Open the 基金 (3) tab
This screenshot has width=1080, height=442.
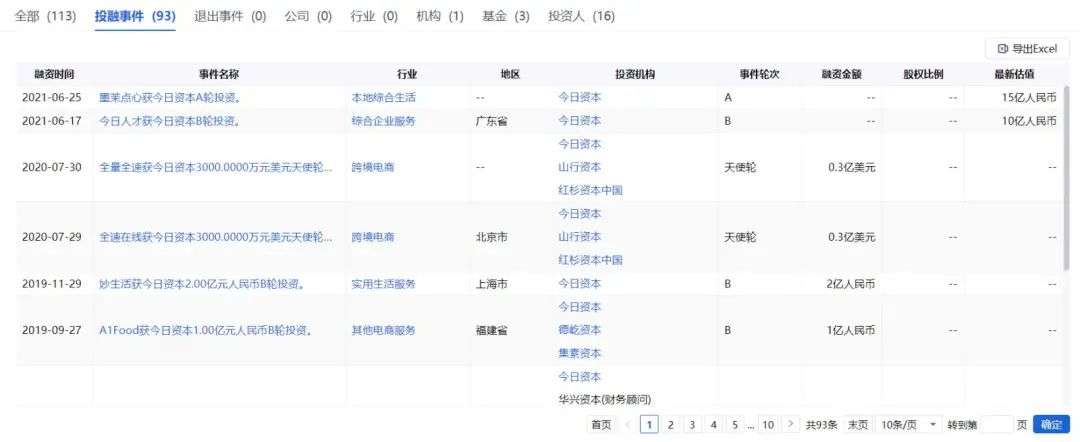506,16
